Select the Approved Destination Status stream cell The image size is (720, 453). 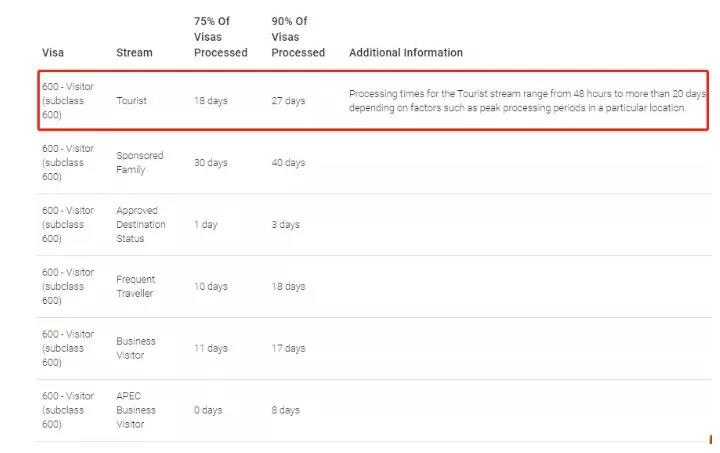tap(141, 225)
